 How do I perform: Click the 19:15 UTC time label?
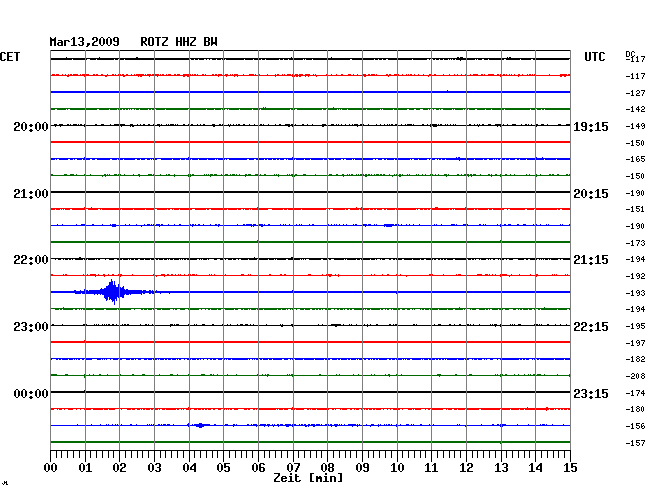coord(591,126)
